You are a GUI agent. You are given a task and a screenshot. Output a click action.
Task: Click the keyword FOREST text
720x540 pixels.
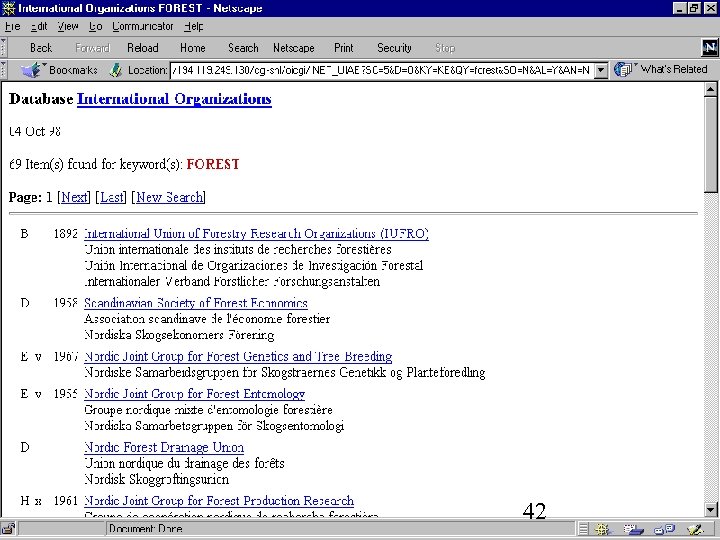point(213,164)
